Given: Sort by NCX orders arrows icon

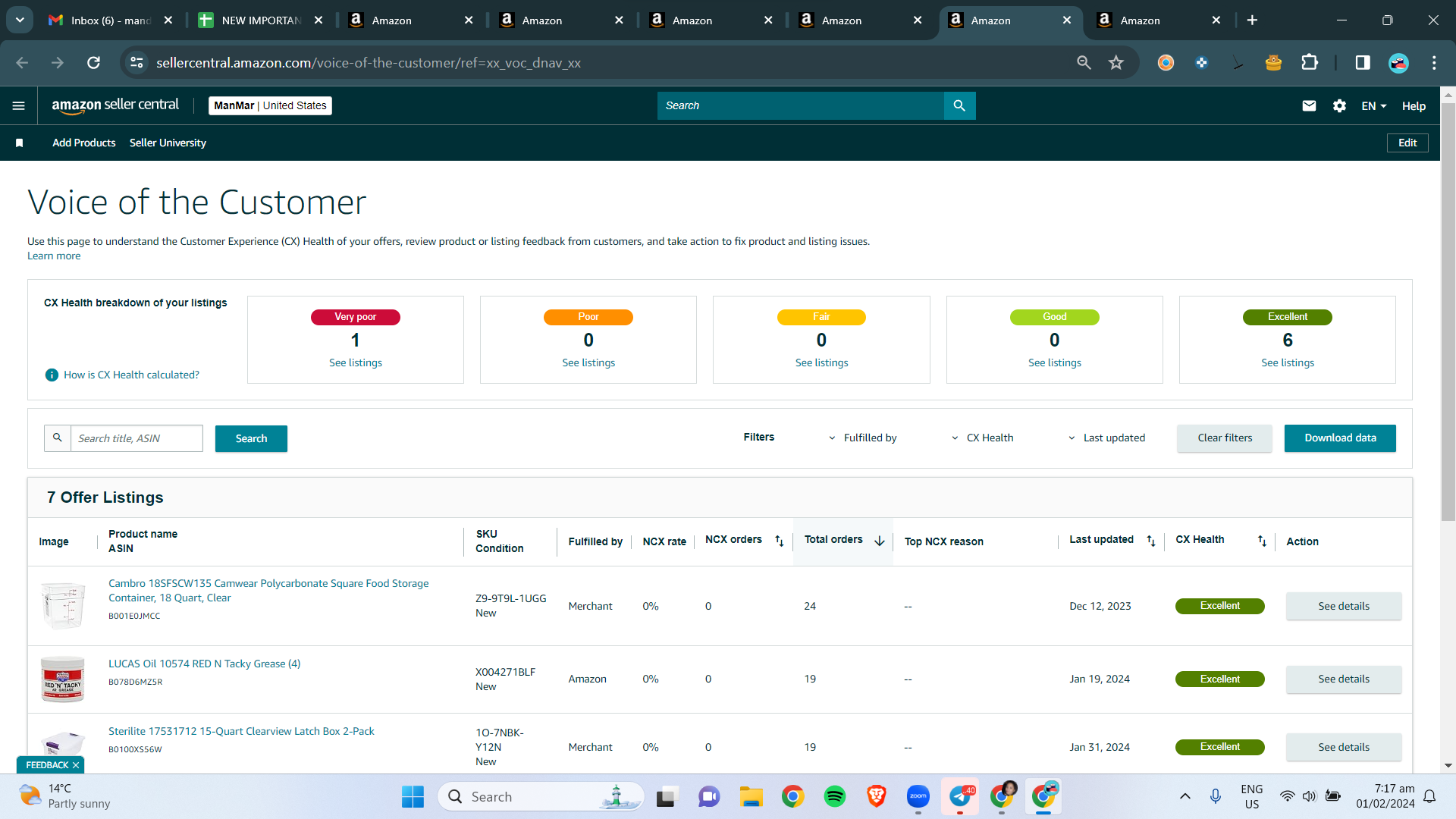Looking at the screenshot, I should click(779, 541).
